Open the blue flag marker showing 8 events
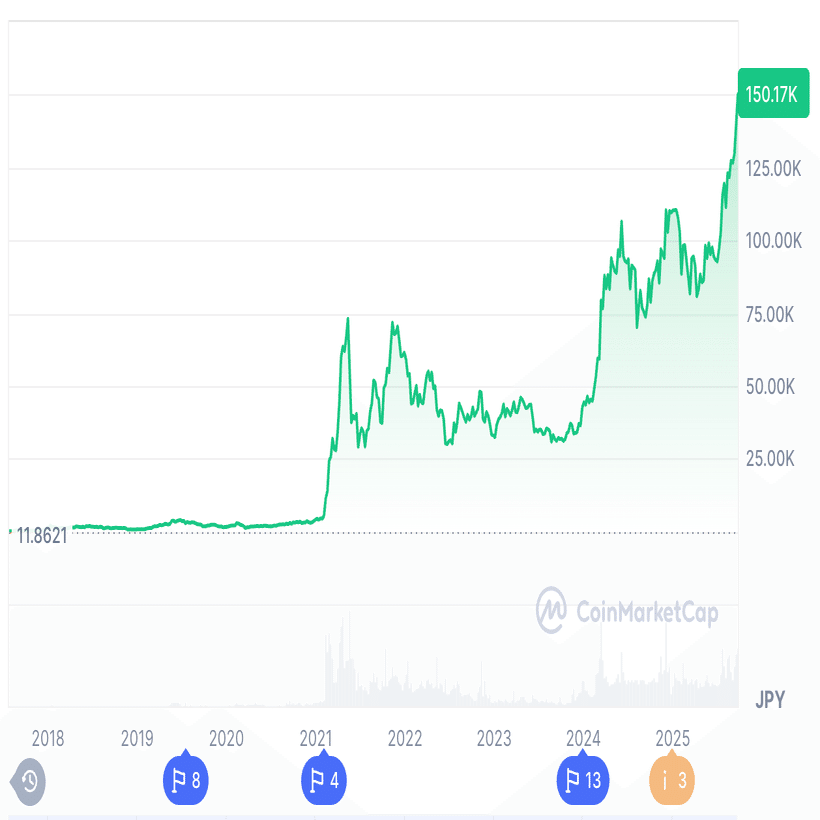This screenshot has width=820, height=820. pyautogui.click(x=186, y=780)
